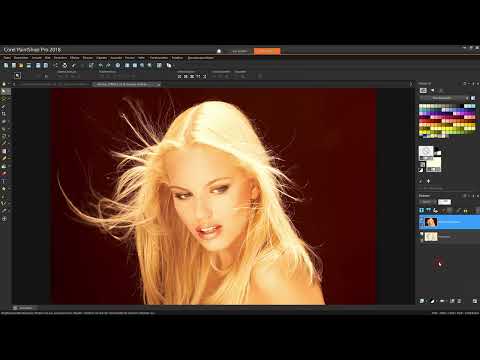Click the Redo arrow in toolbar
This screenshot has width=480, height=360.
click(108, 65)
